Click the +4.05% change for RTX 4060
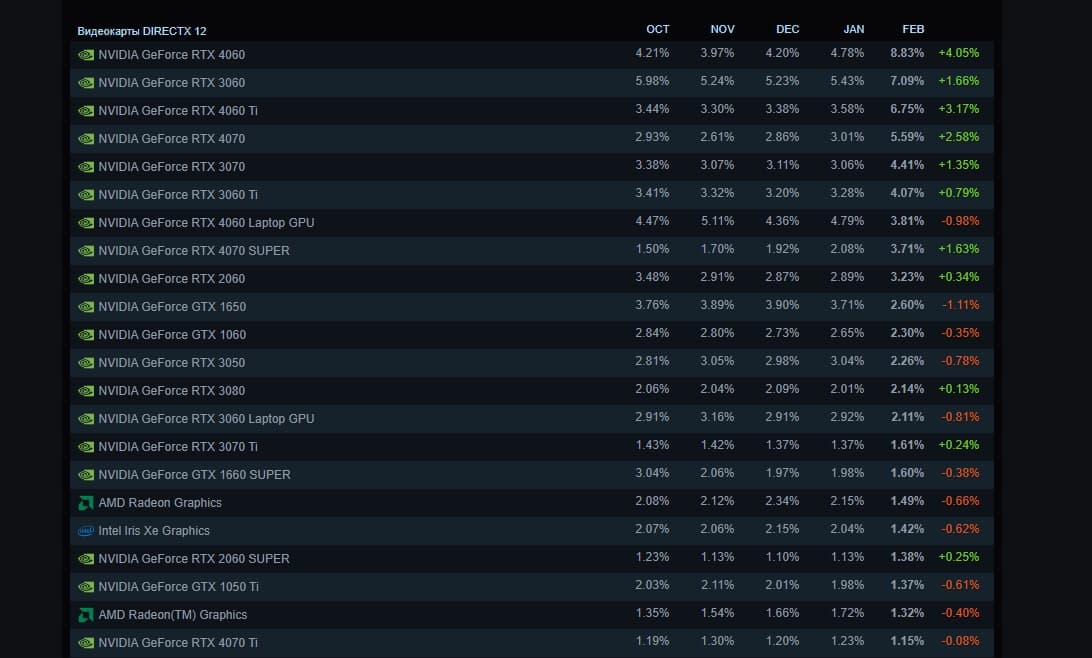The image size is (1092, 658). (x=958, y=54)
